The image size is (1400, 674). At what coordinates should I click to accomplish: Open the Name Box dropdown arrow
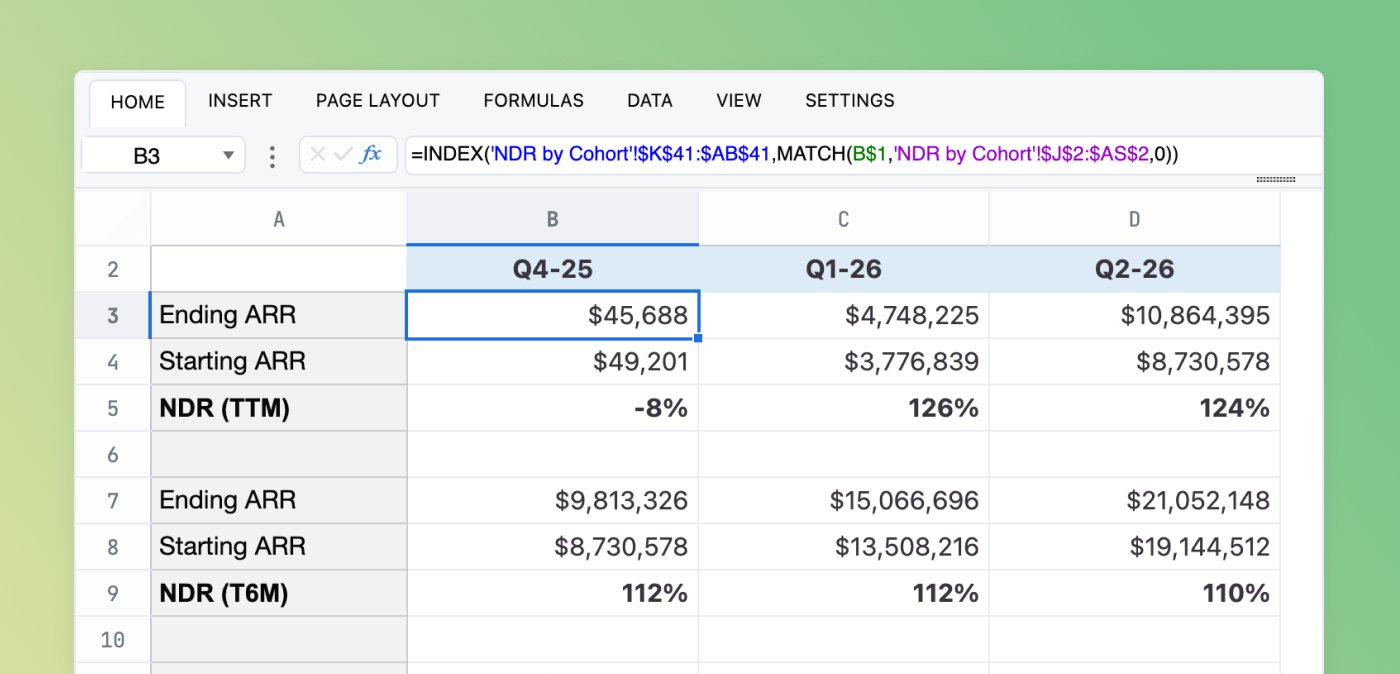point(228,156)
